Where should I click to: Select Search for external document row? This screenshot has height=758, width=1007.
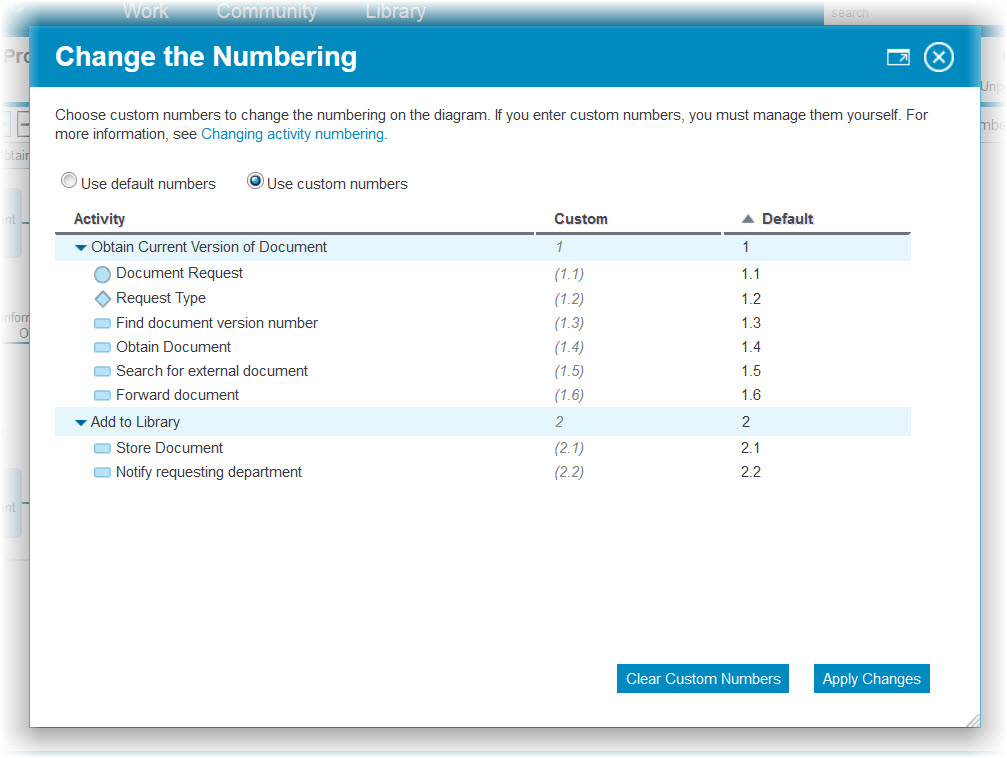coord(212,371)
